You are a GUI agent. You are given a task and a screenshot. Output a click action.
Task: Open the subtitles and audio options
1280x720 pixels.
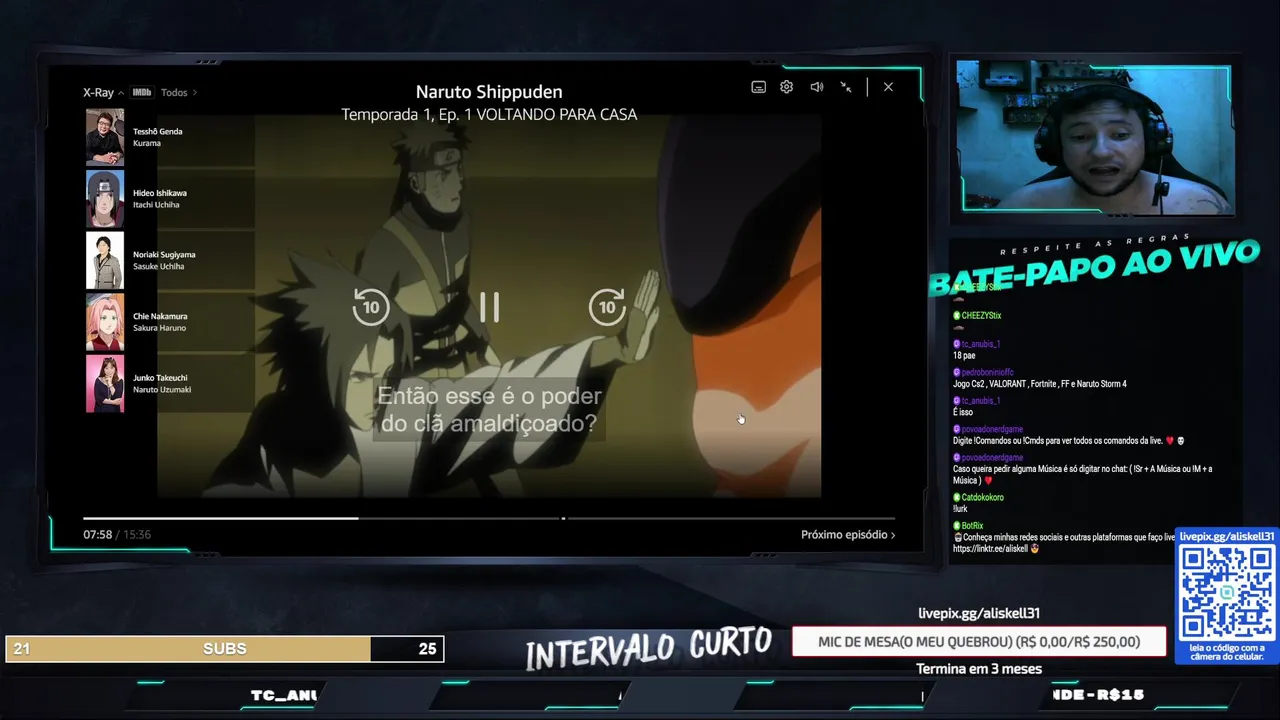point(758,87)
